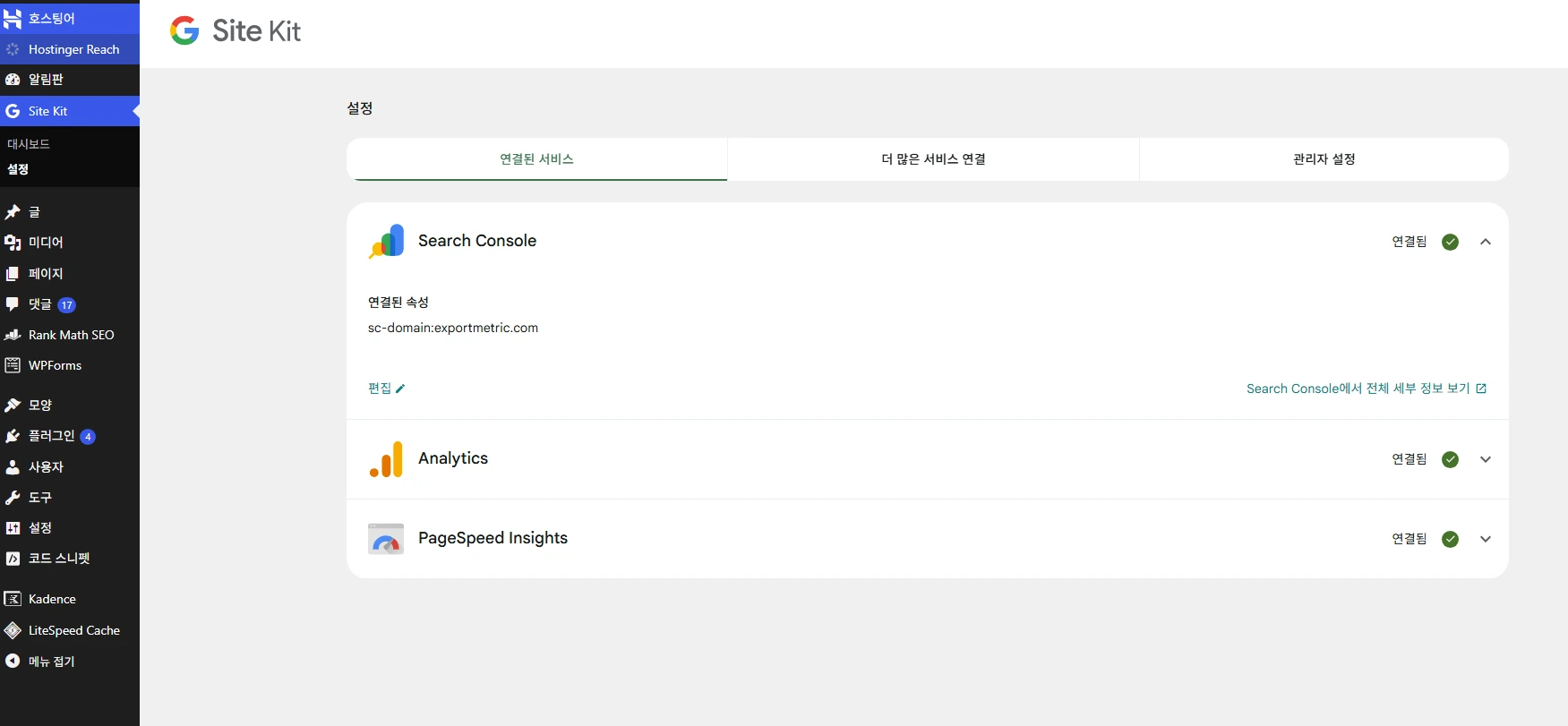
Task: Click the WPForms menu label
Action: [55, 365]
